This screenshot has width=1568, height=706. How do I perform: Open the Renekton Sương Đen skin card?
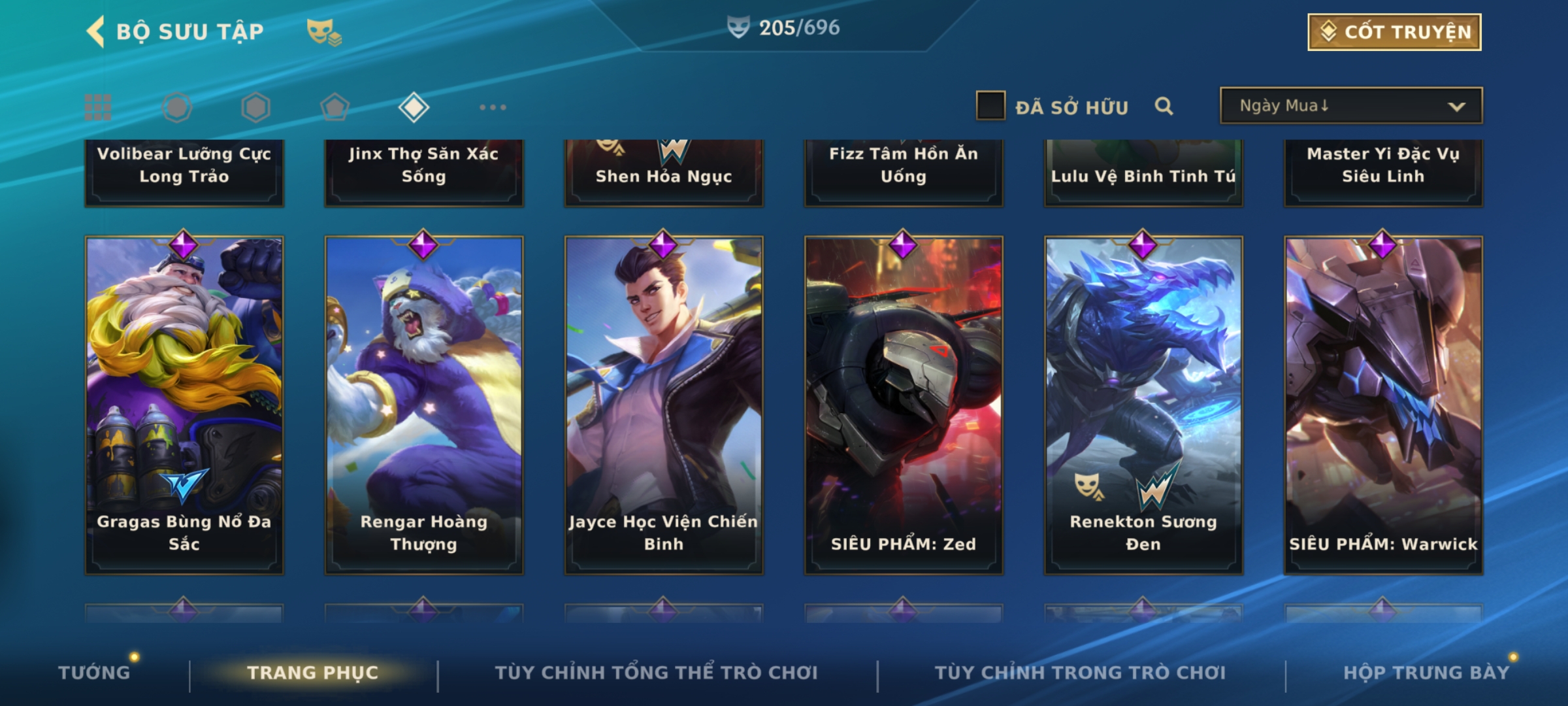tap(1143, 405)
